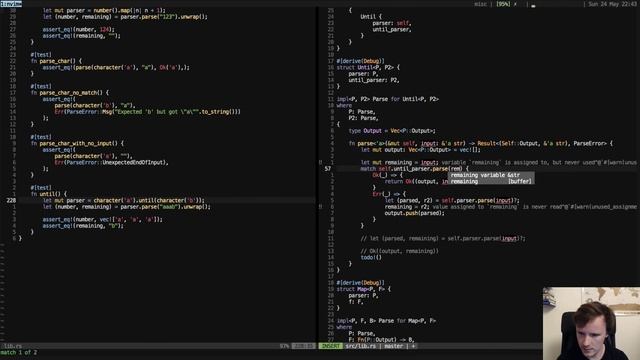Click the 'struct Map<P, F> {' line

[364, 289]
